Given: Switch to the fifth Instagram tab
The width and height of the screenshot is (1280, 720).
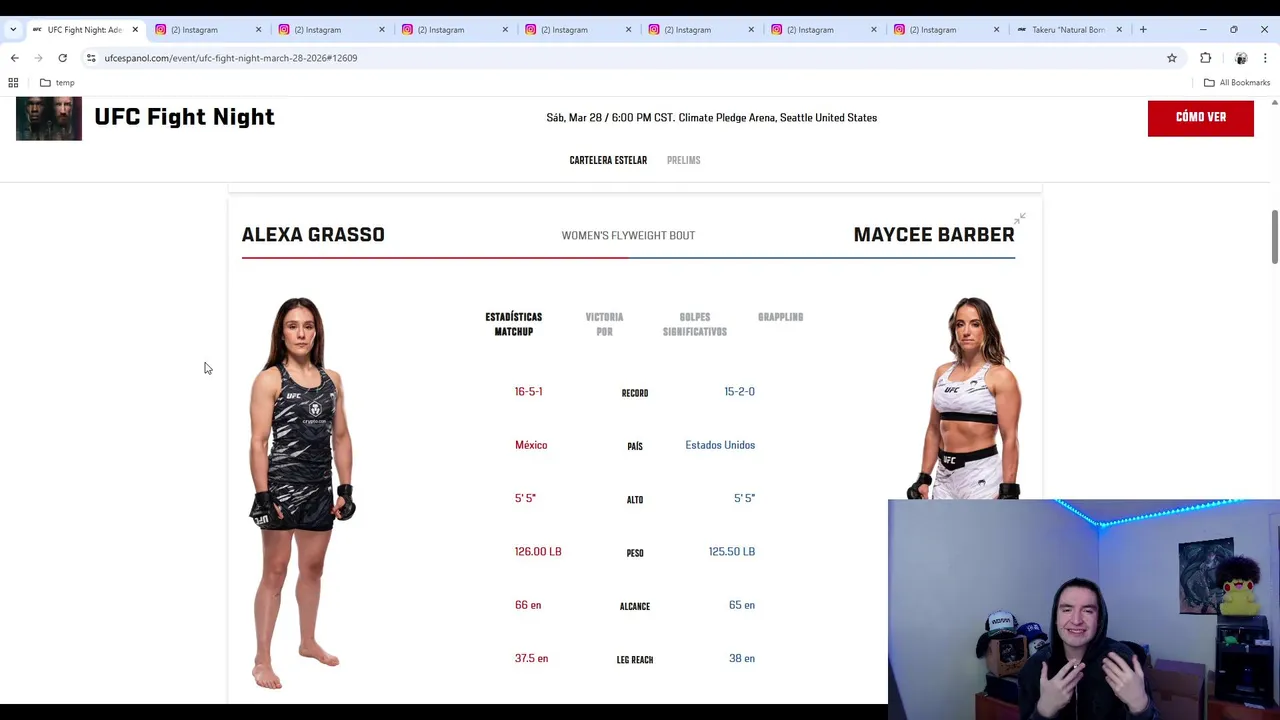Looking at the screenshot, I should point(698,30).
